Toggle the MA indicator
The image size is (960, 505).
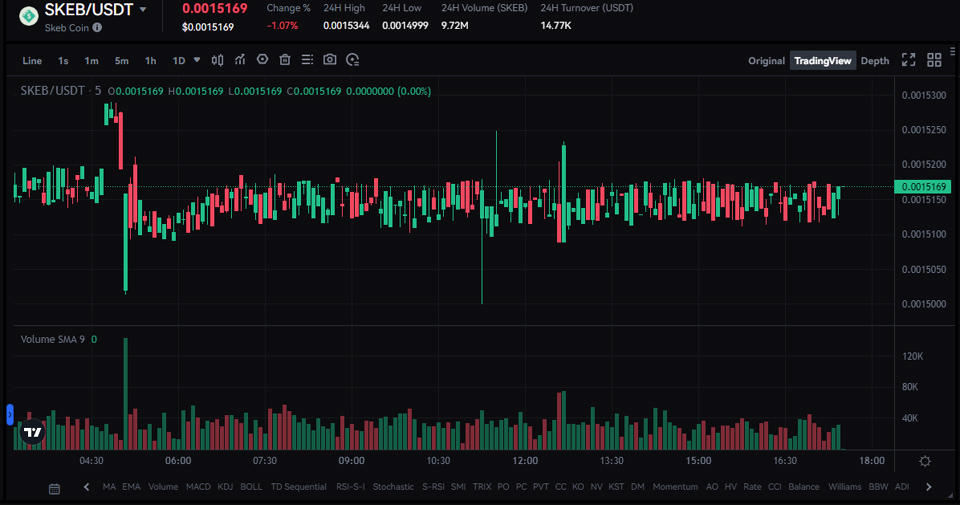(x=109, y=487)
